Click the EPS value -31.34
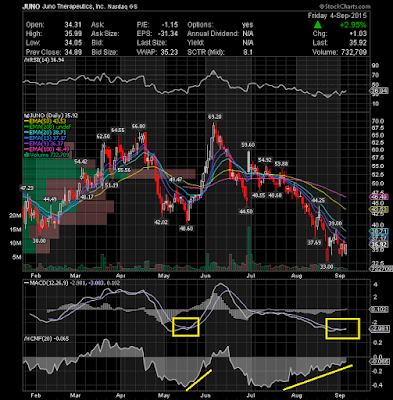 [x=168, y=34]
